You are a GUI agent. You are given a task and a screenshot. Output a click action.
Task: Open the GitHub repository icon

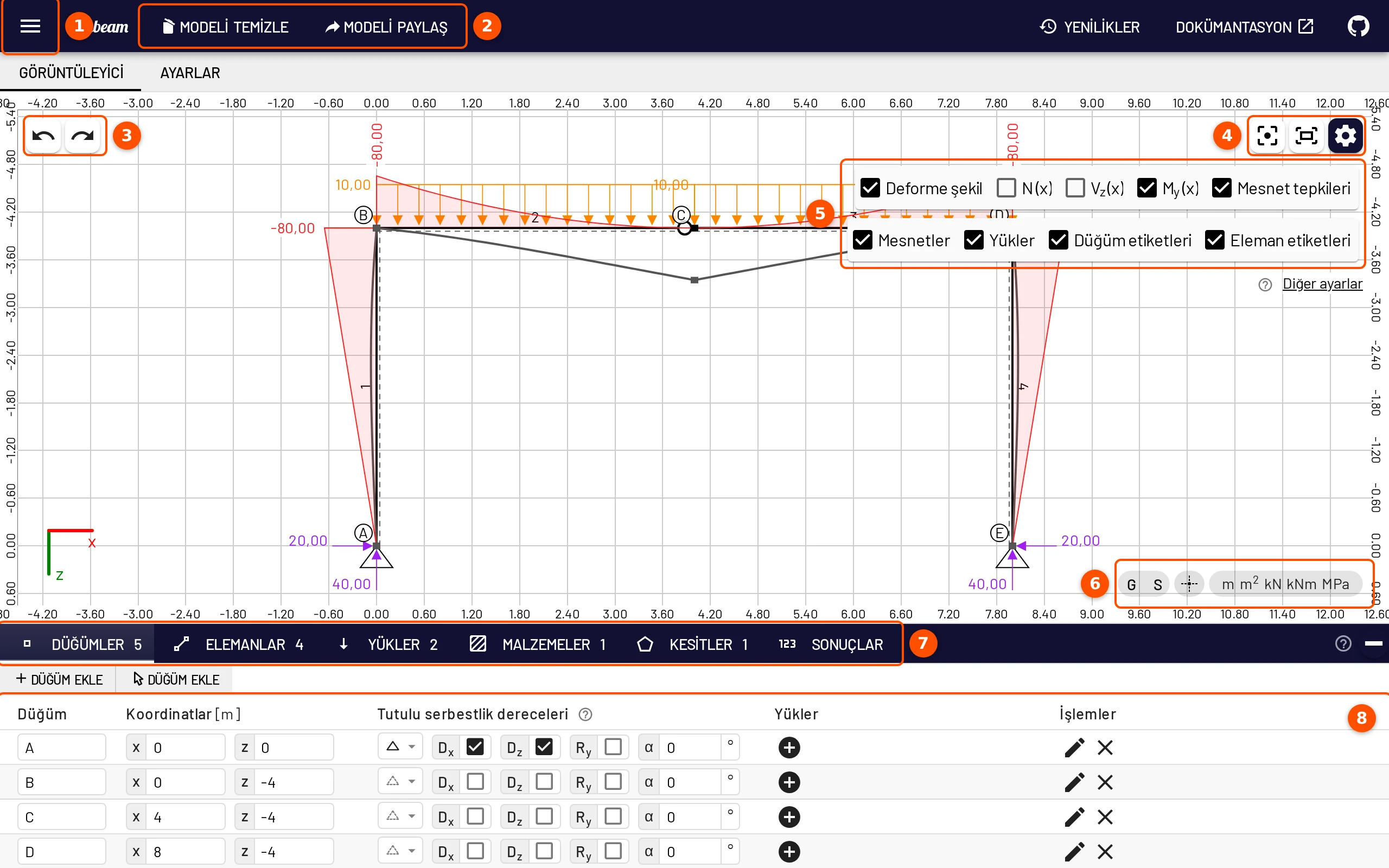1358,27
